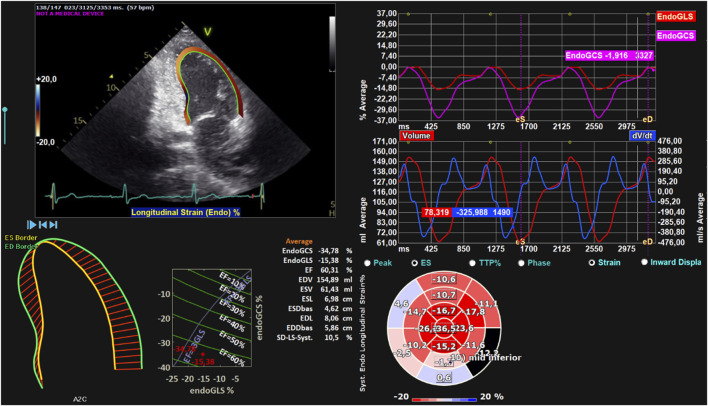Image resolution: width=708 pixels, height=406 pixels.
Task: Click the EndoGLS average value -15,38
Action: 329,261
